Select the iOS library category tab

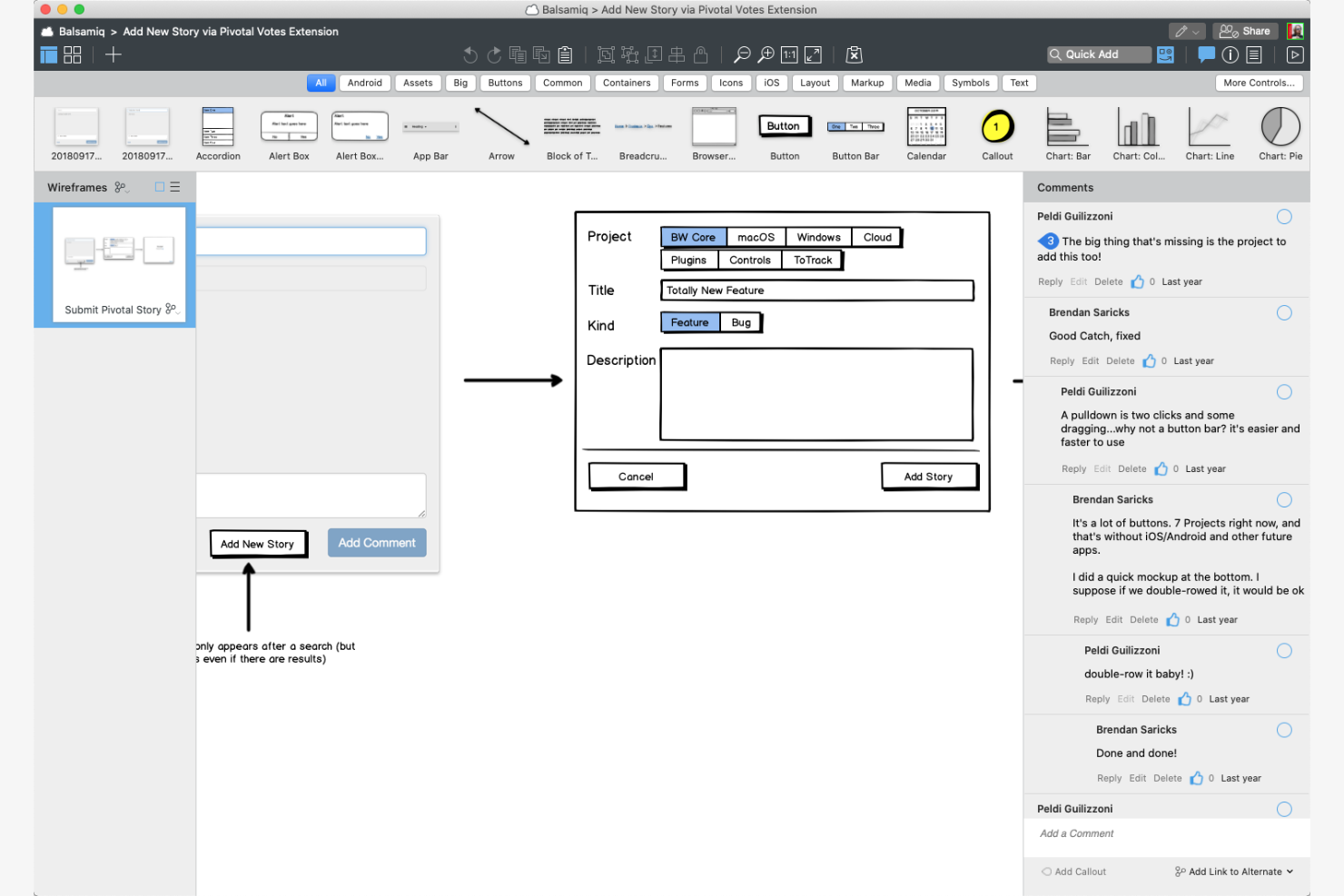tap(772, 83)
